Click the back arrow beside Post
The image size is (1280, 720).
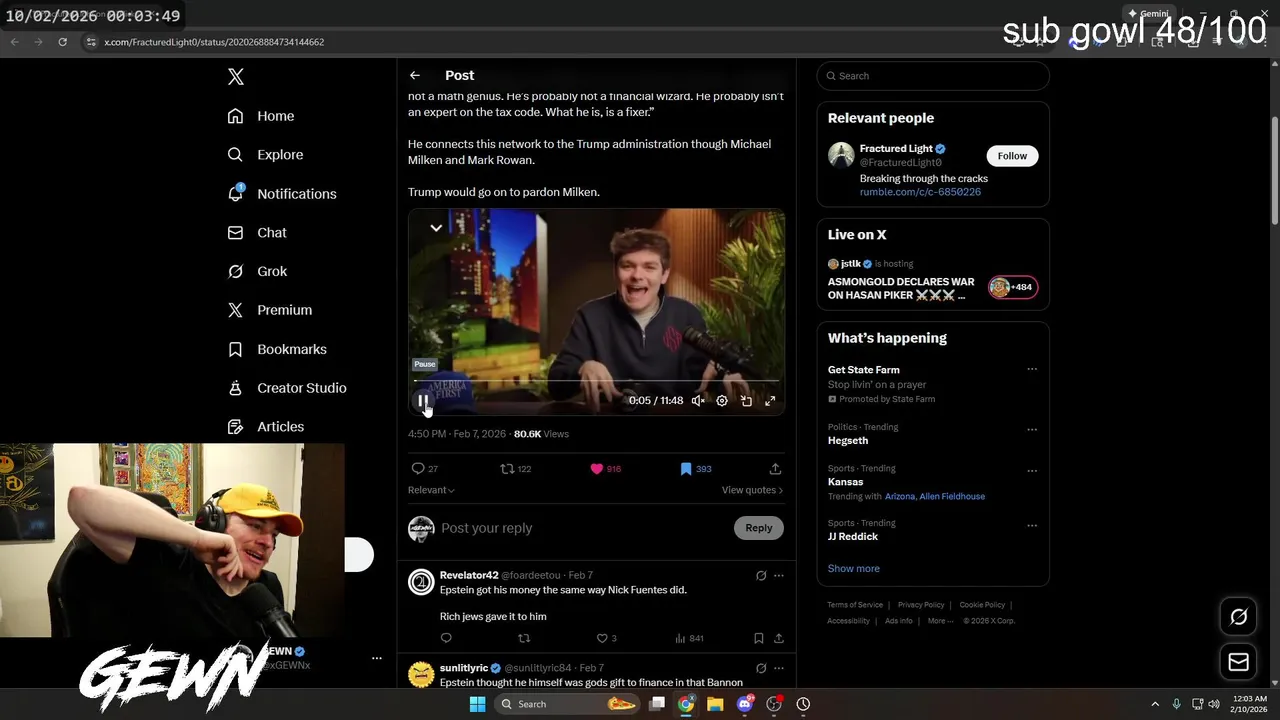pos(415,75)
